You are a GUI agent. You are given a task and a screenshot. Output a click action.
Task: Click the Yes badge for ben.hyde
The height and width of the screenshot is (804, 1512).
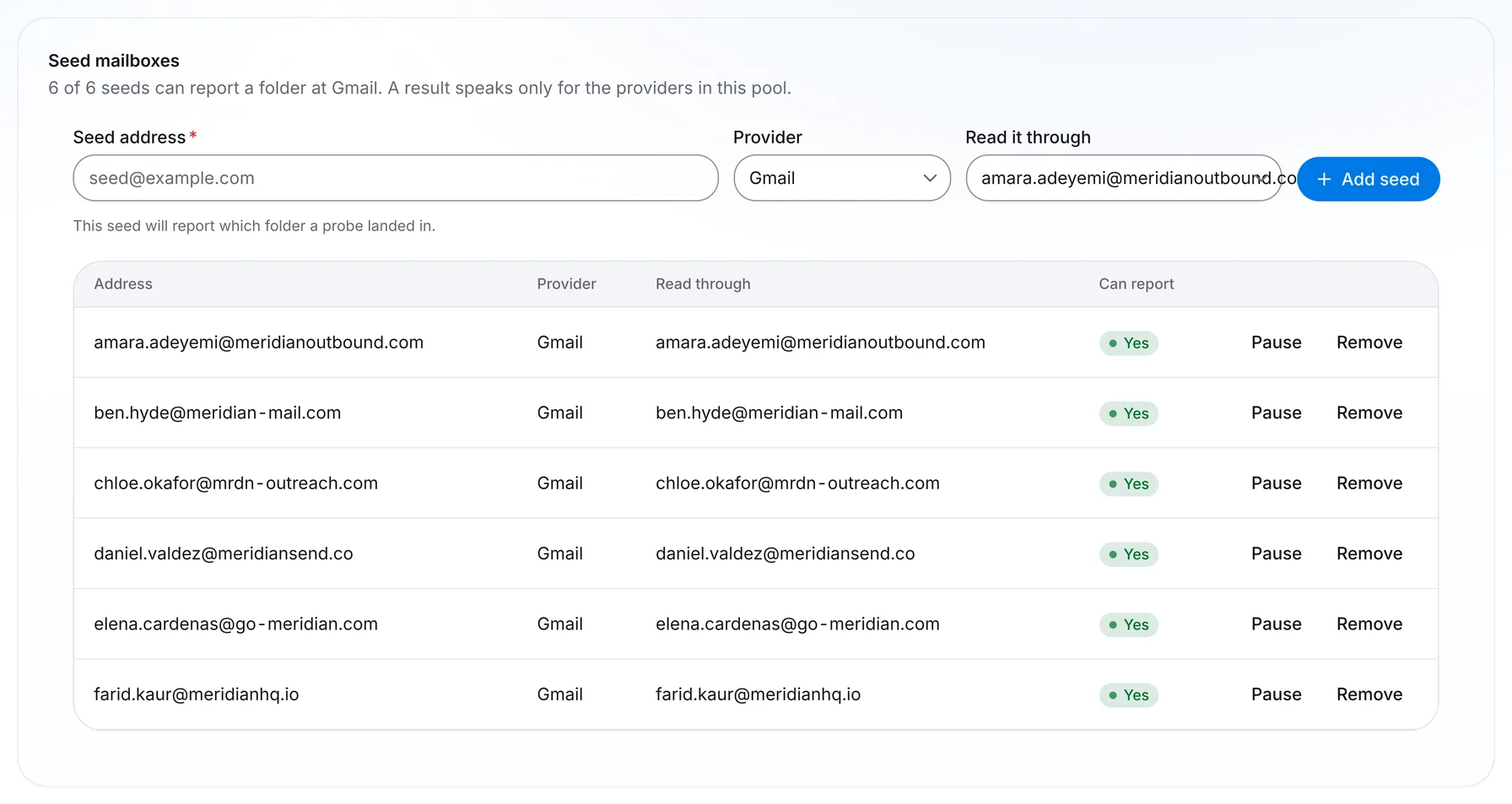[x=1128, y=413]
